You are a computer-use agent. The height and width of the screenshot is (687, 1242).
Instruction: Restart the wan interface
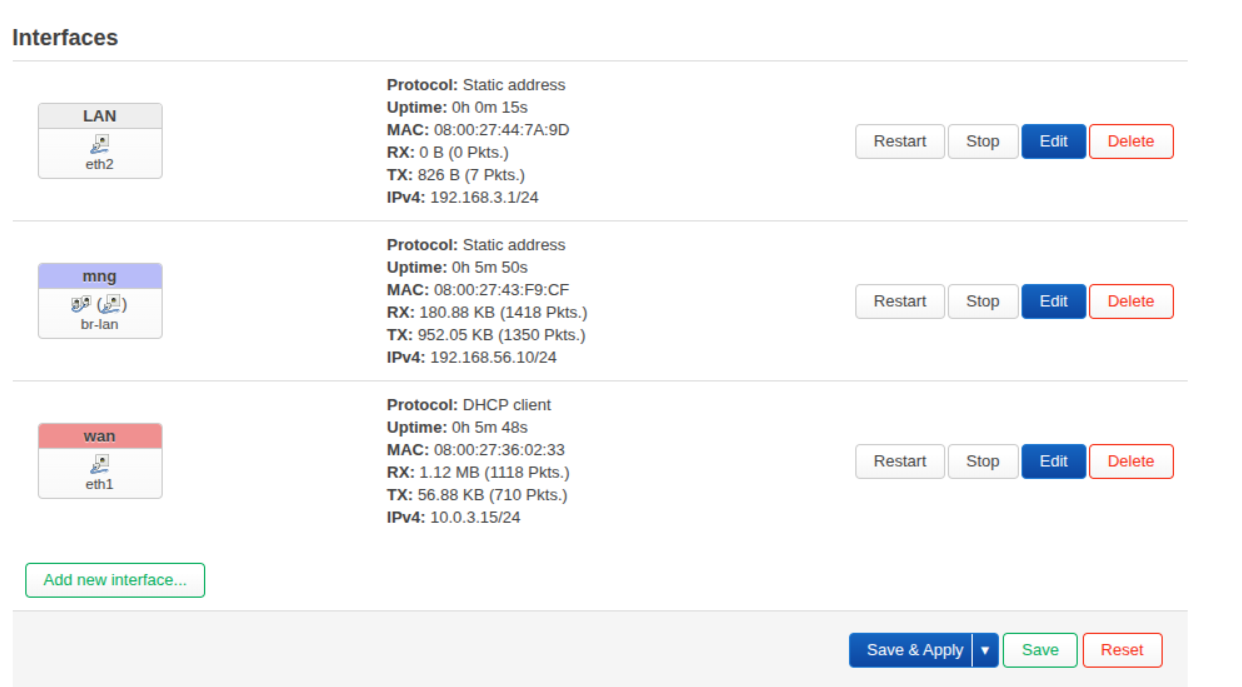tap(900, 461)
